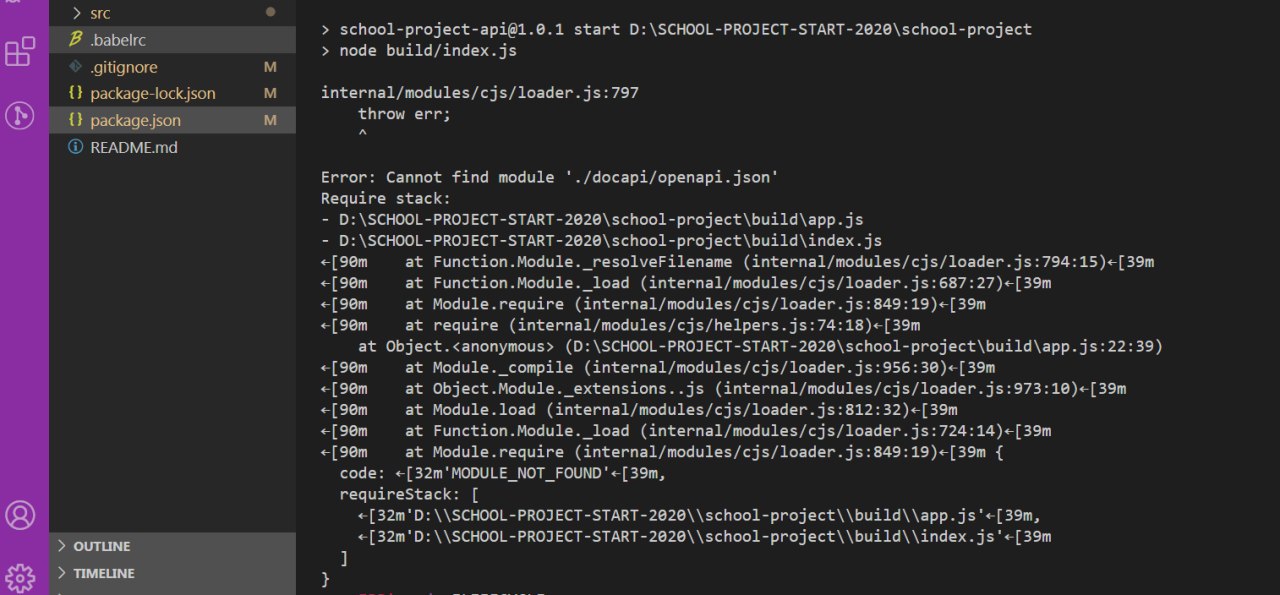Click the info icon beside README.md

pyautogui.click(x=75, y=147)
